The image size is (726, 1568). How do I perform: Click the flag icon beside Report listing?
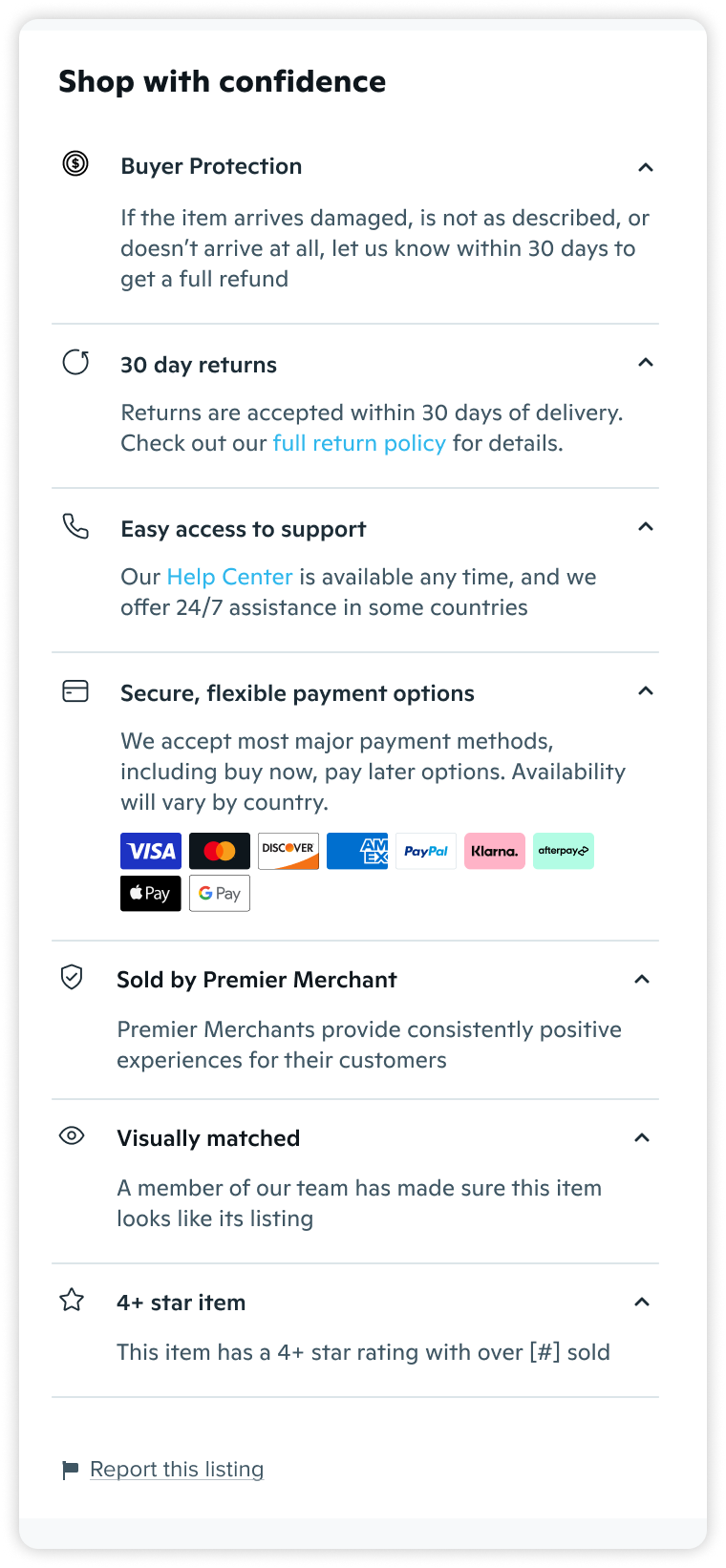(x=70, y=1470)
